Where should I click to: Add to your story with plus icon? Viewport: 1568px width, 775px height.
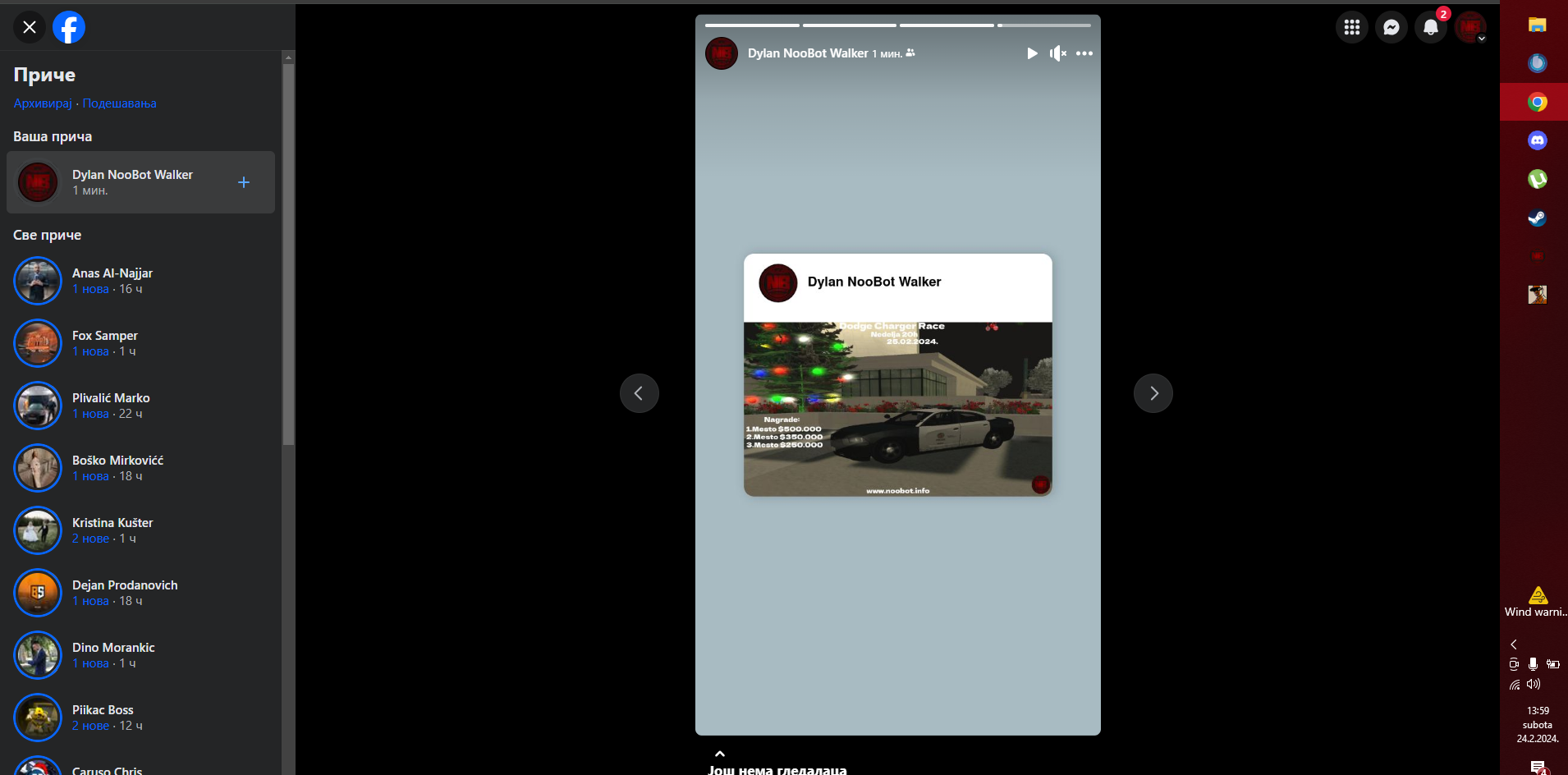pyautogui.click(x=244, y=182)
